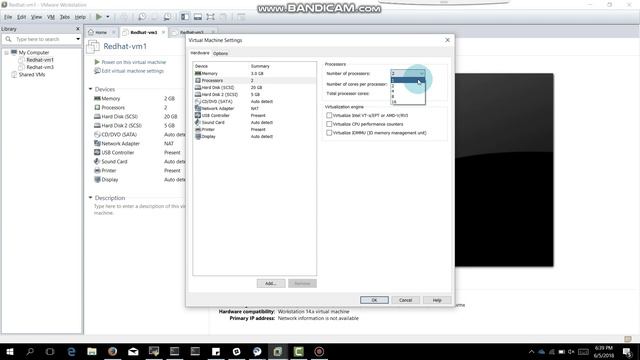Click the green Power On toolbar icon
The height and width of the screenshot is (360, 640).
point(99,17)
